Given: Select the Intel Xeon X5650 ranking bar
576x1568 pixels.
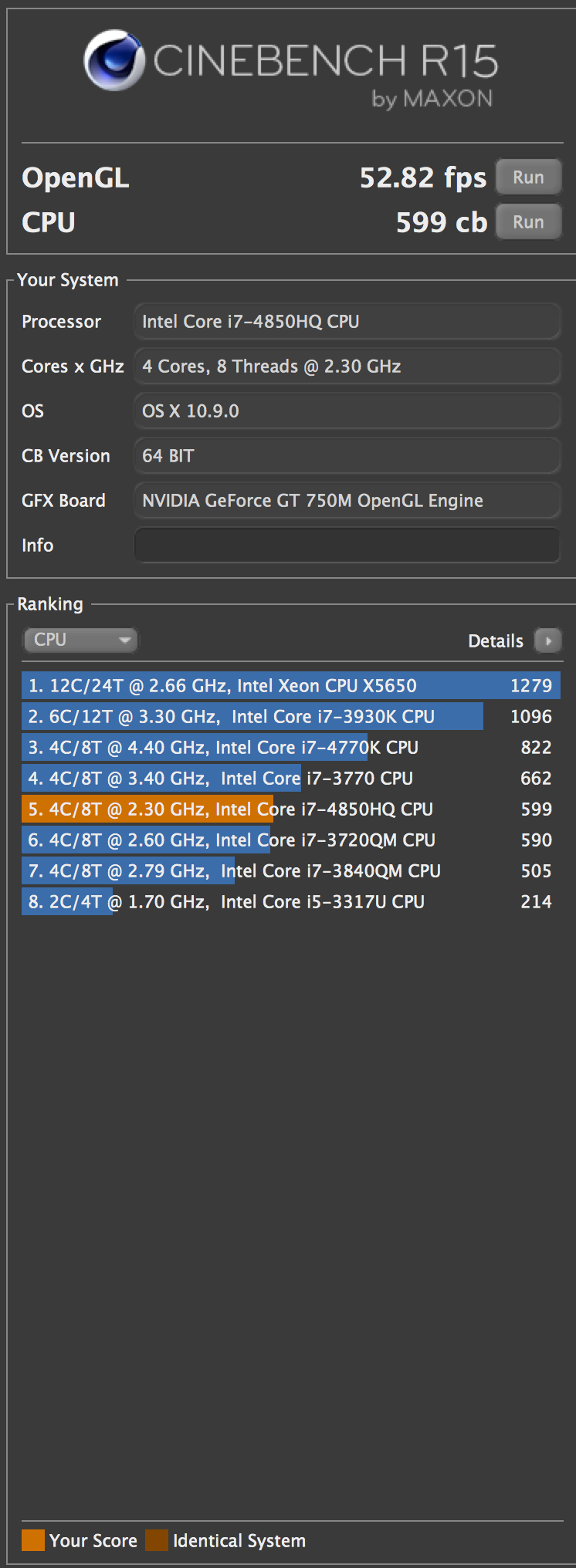Looking at the screenshot, I should [x=290, y=685].
